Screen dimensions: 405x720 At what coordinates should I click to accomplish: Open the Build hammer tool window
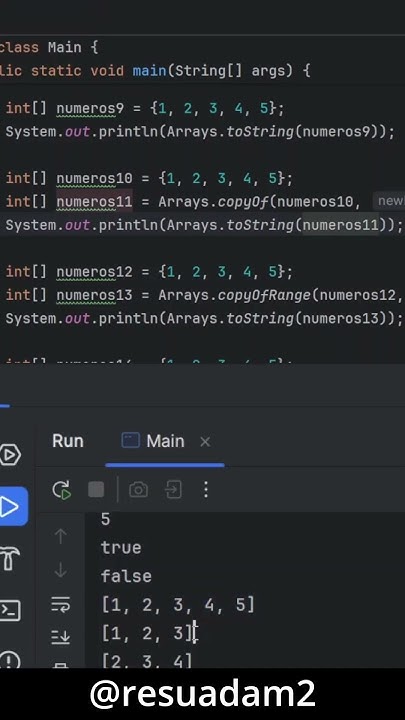[9, 559]
